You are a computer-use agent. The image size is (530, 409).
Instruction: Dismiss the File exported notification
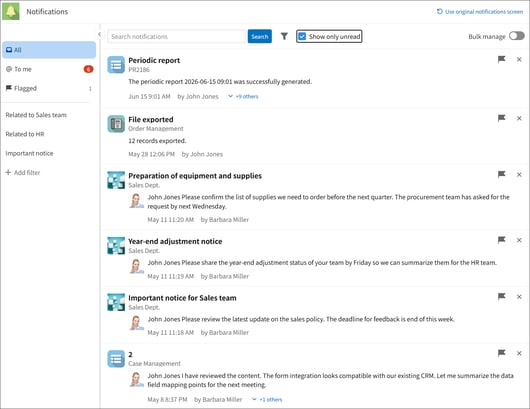tap(519, 118)
